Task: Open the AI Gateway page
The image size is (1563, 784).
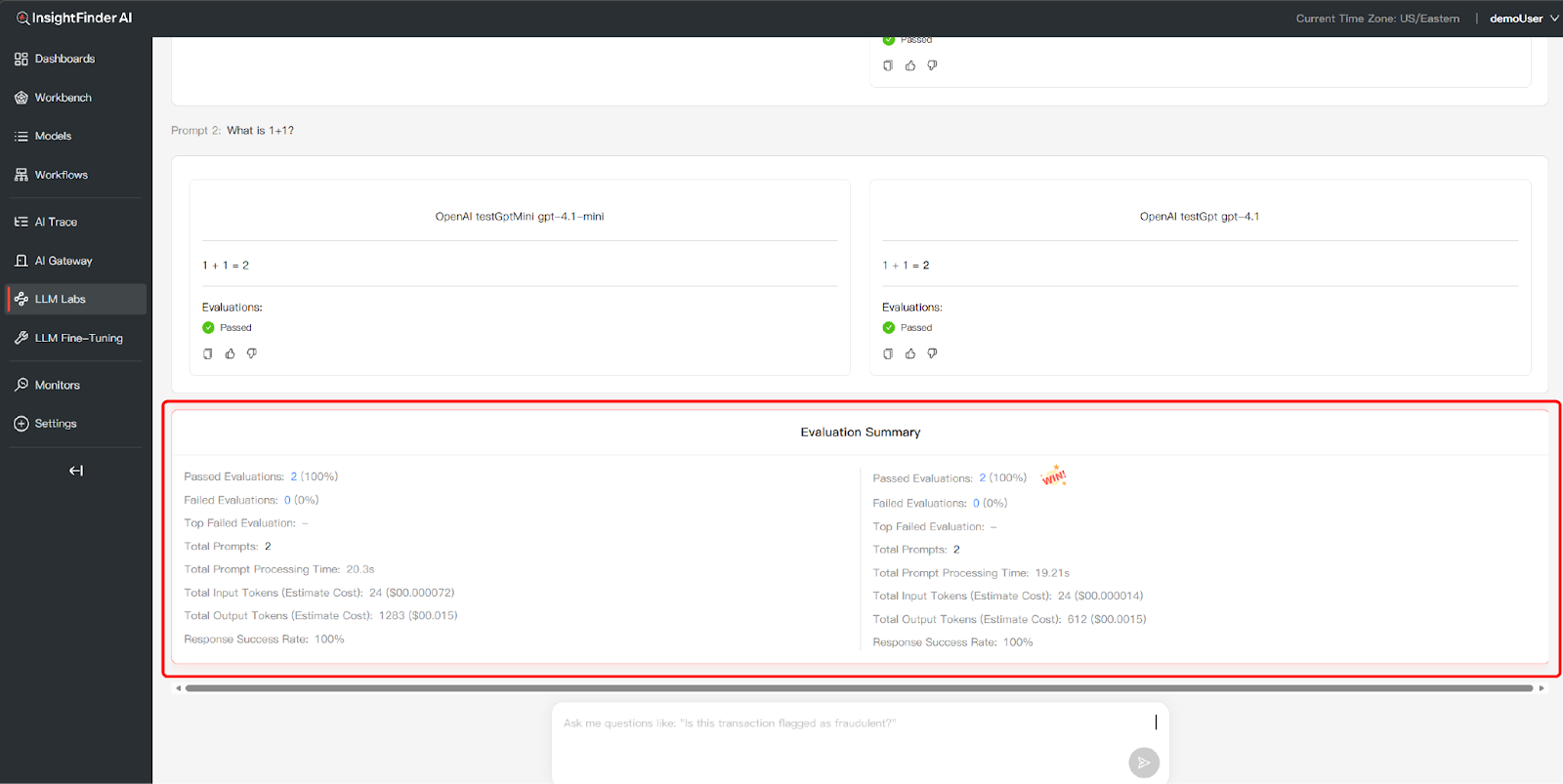Action: [x=63, y=261]
